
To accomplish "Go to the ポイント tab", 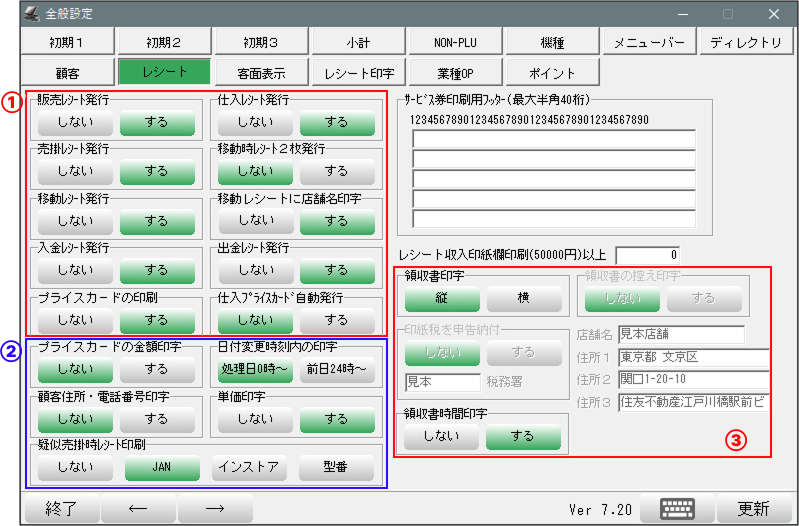I will click(552, 73).
